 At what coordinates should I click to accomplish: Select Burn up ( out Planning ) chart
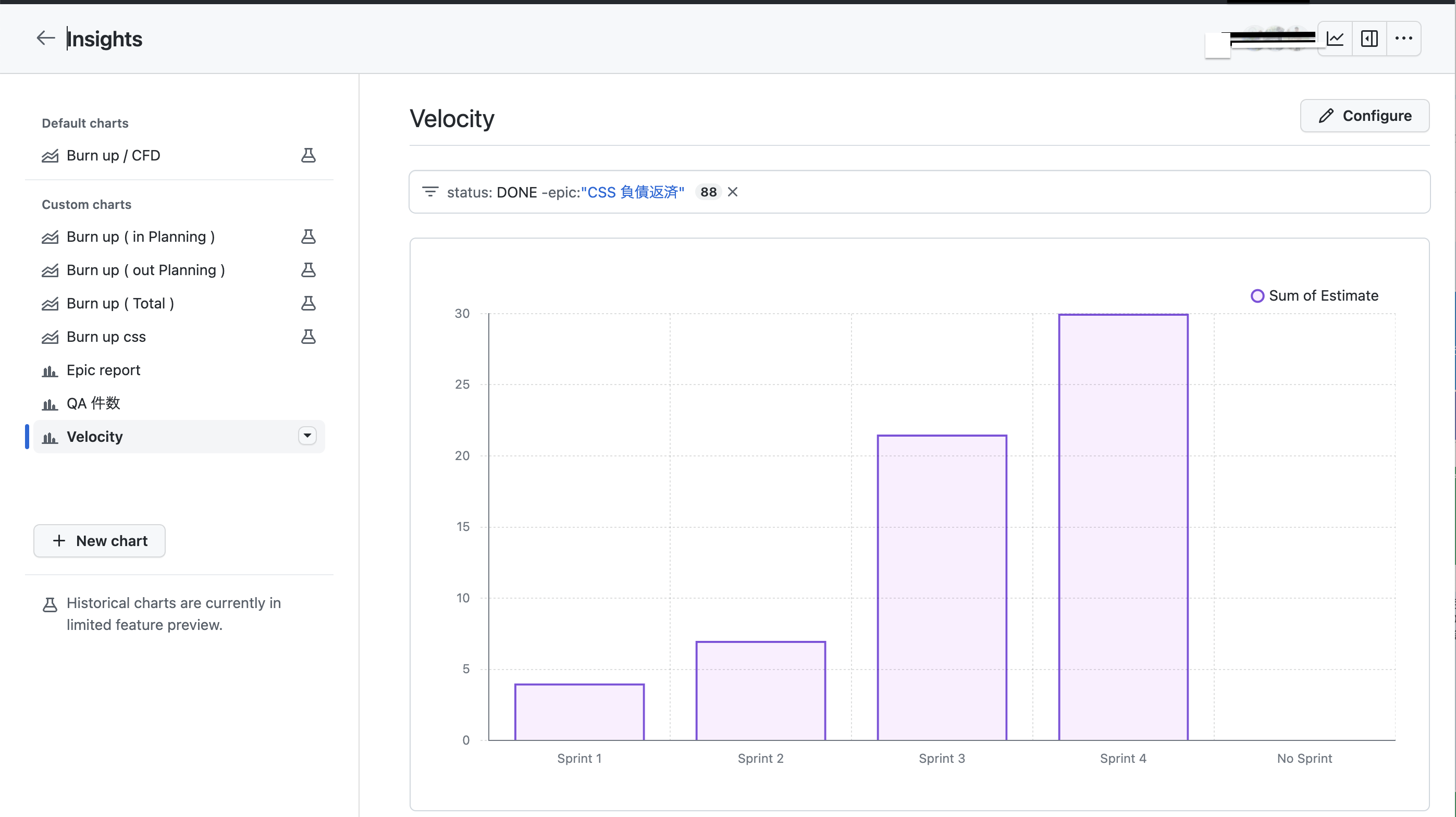(x=145, y=270)
